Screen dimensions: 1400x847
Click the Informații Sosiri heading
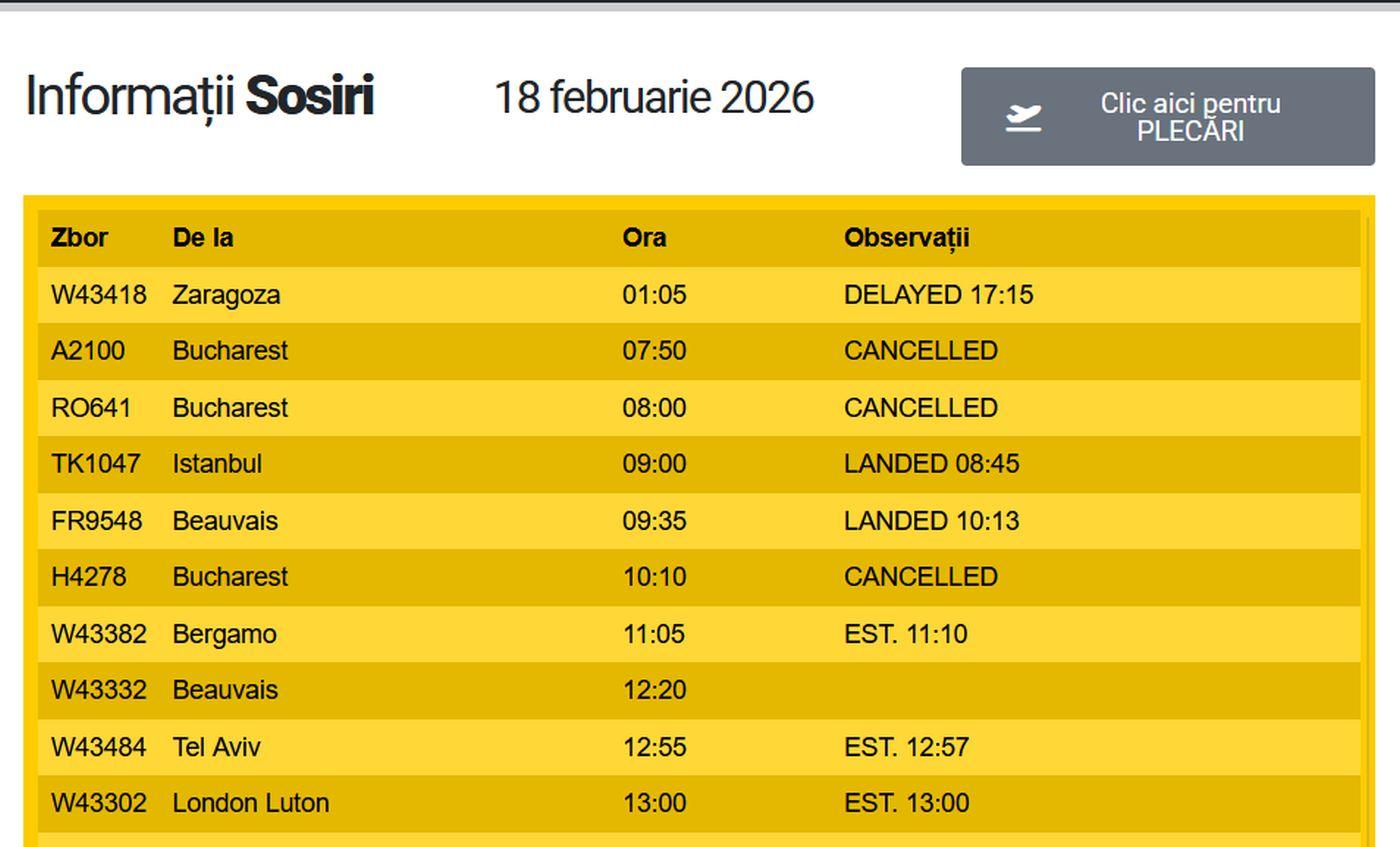coord(199,97)
